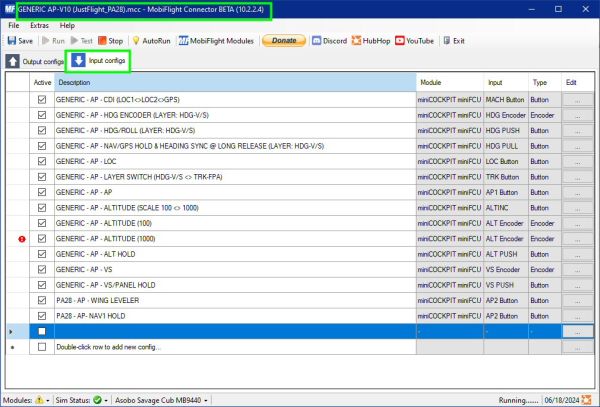Image resolution: width=600 pixels, height=407 pixels.
Task: Uncheck GENERIC - AP - AP row
Action: point(42,192)
